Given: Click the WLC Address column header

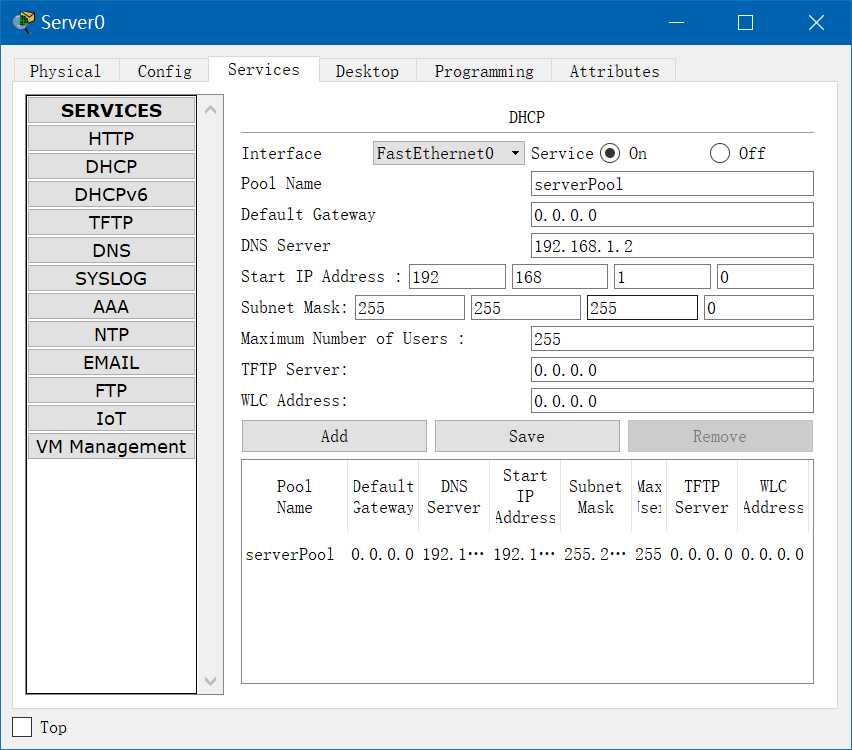Looking at the screenshot, I should pos(773,496).
